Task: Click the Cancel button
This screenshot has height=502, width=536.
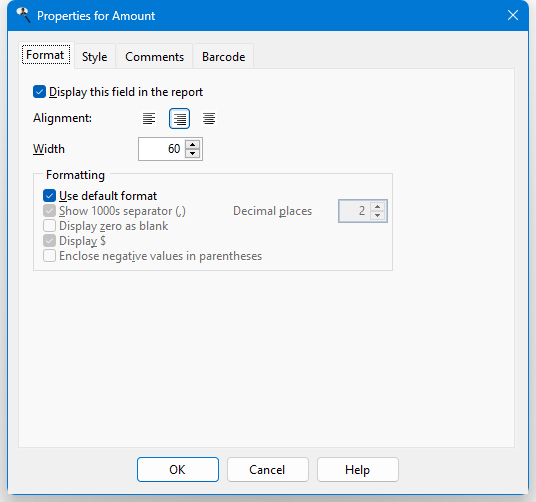Action: 268,470
